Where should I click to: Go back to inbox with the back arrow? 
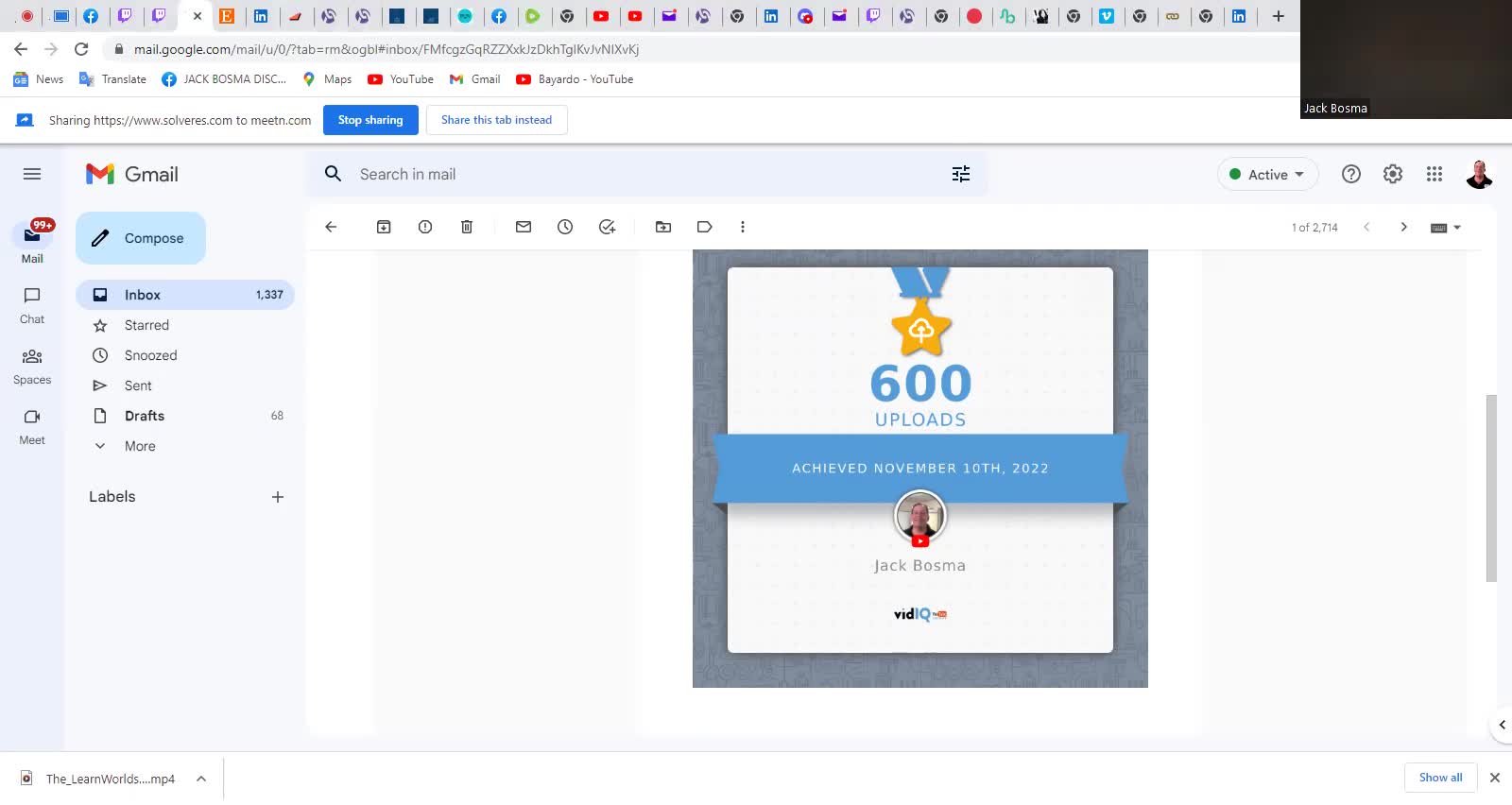(331, 227)
